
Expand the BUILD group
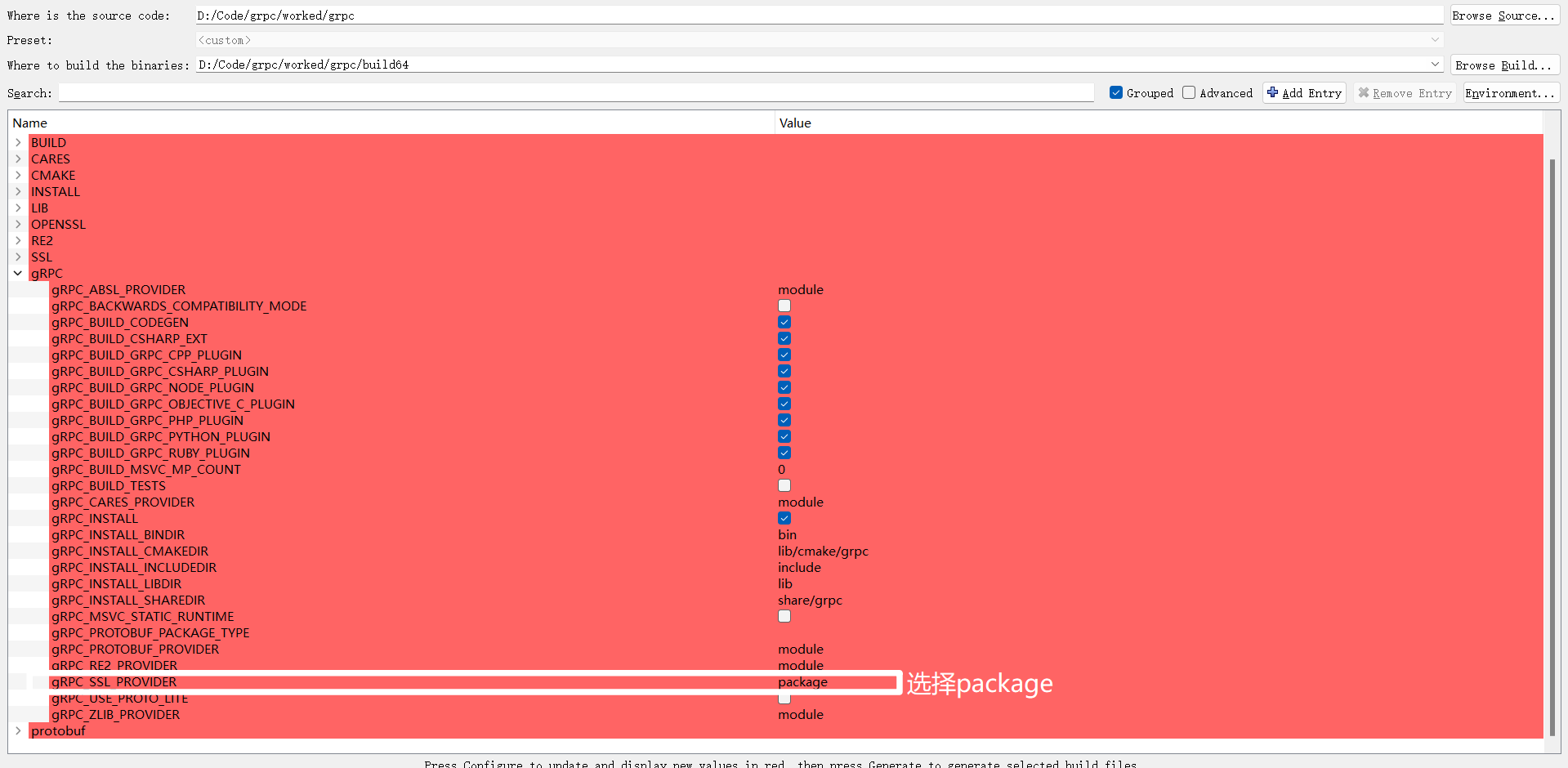click(x=18, y=143)
